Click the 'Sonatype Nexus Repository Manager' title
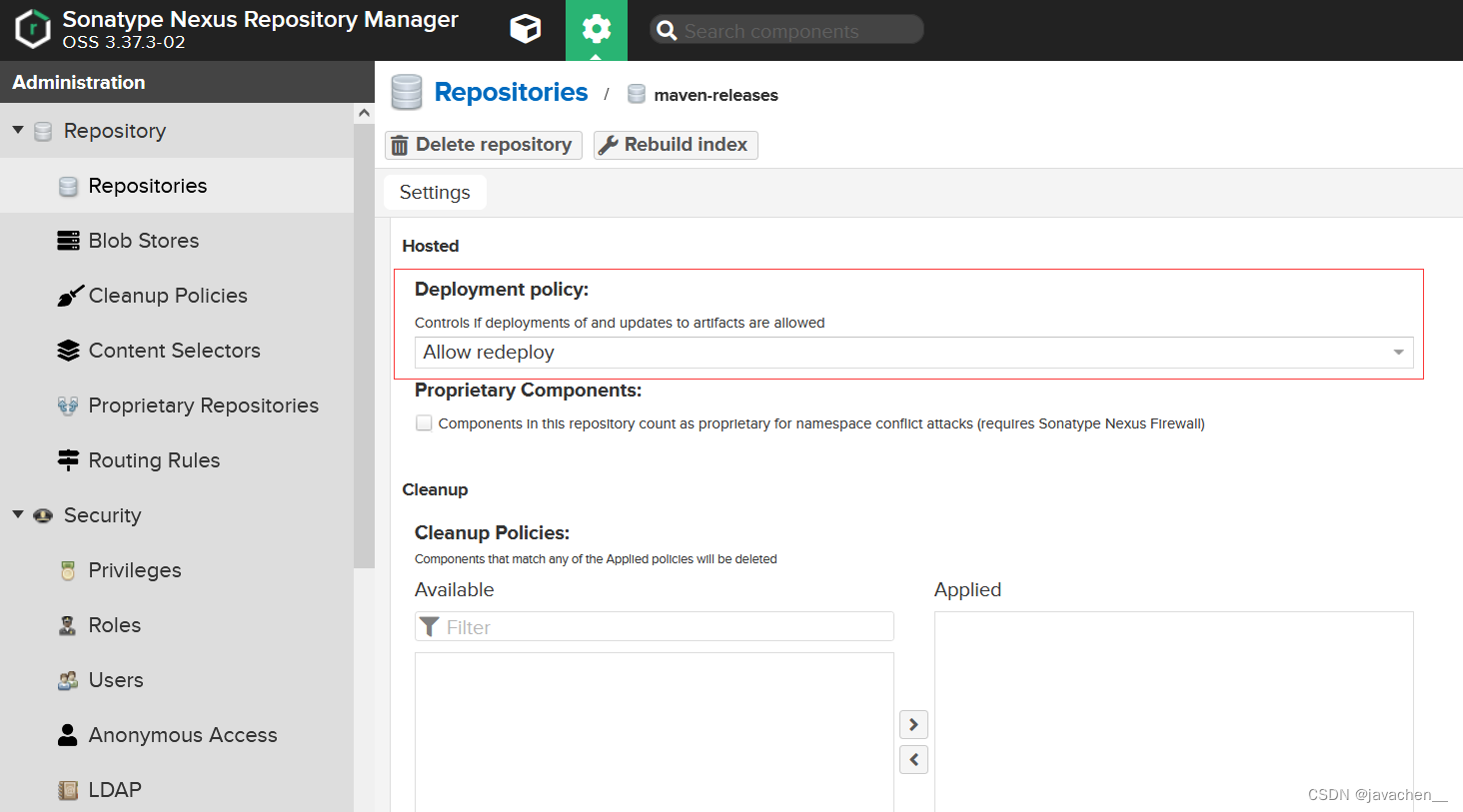 [260, 19]
